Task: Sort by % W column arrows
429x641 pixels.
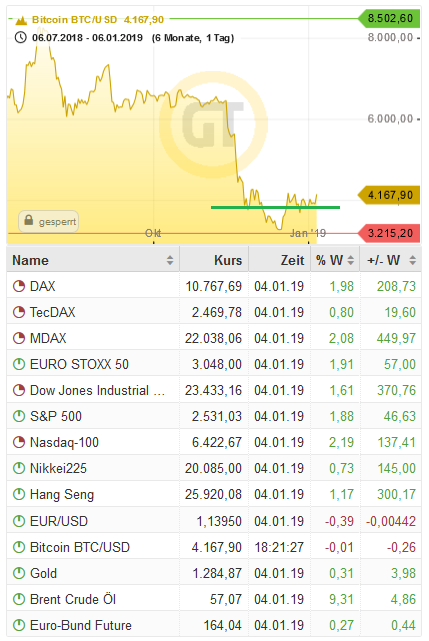Action: (350, 260)
